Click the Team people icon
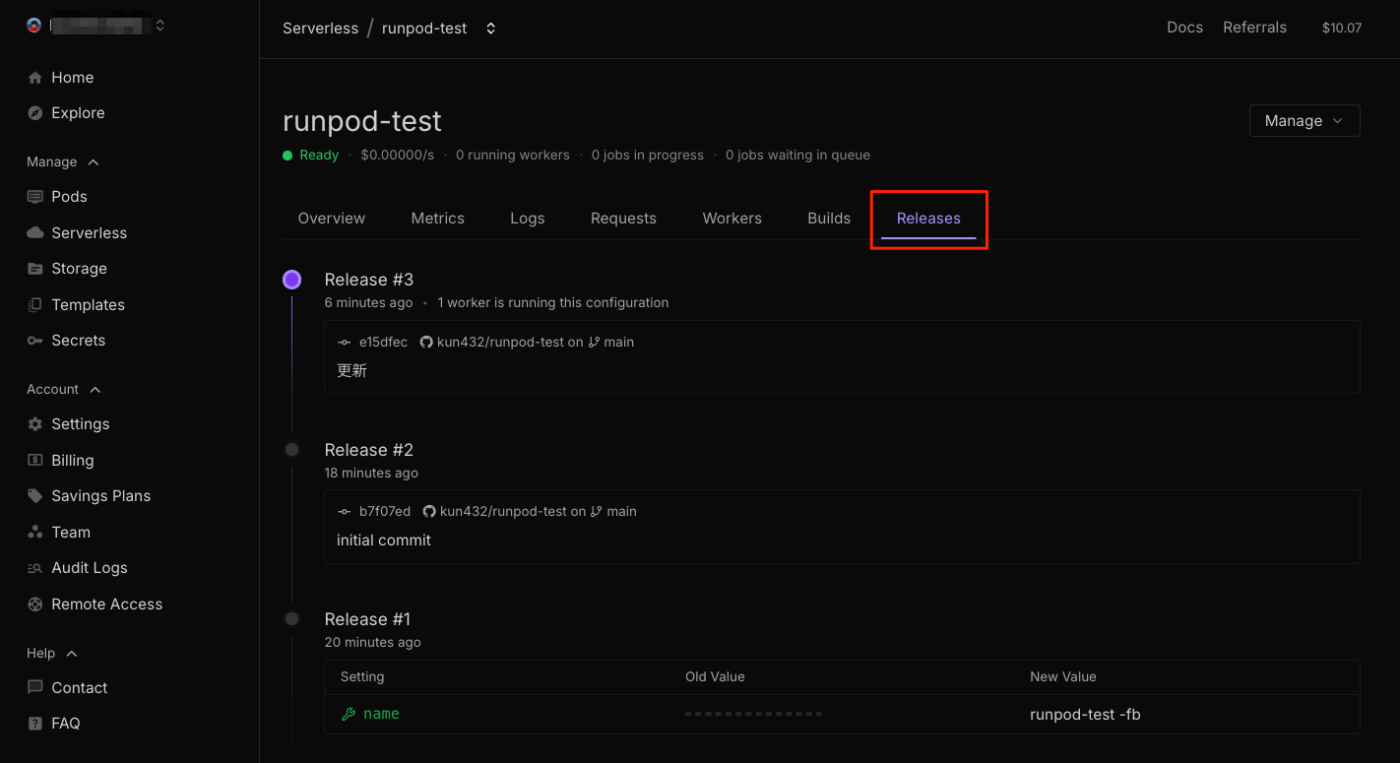 (35, 532)
